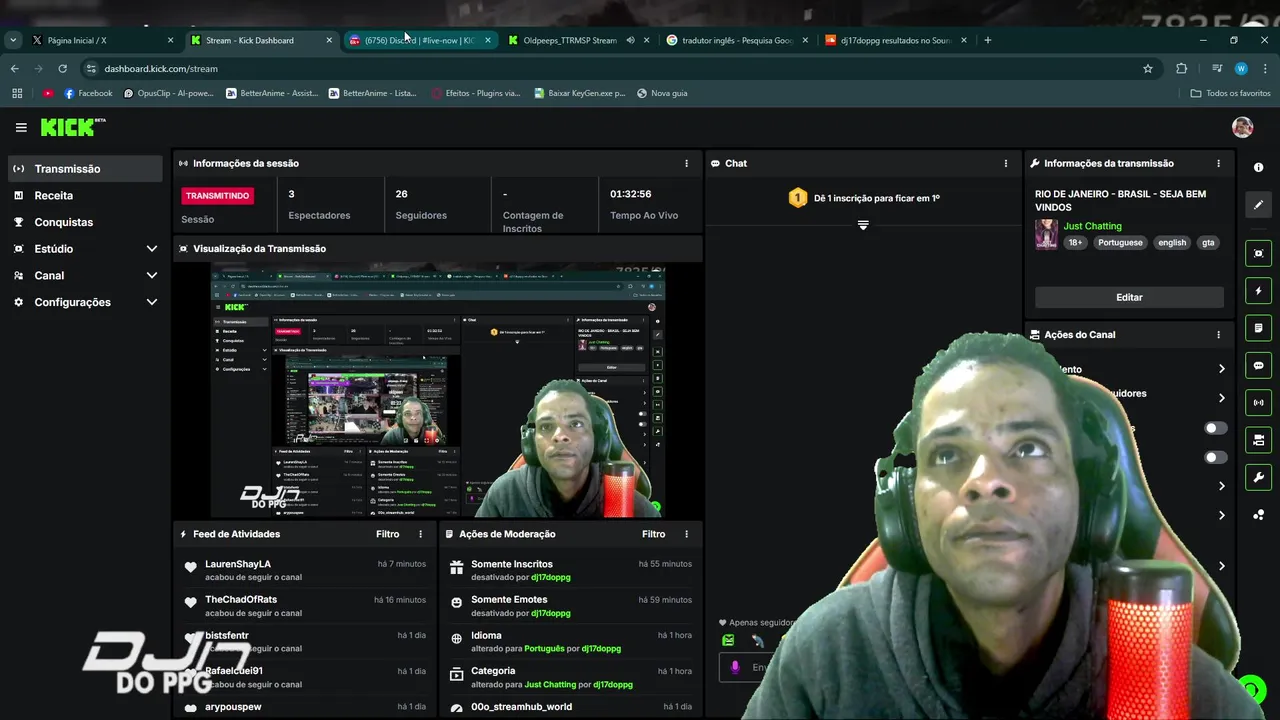
Task: Open options menu for Ações de Moderação
Action: [686, 534]
